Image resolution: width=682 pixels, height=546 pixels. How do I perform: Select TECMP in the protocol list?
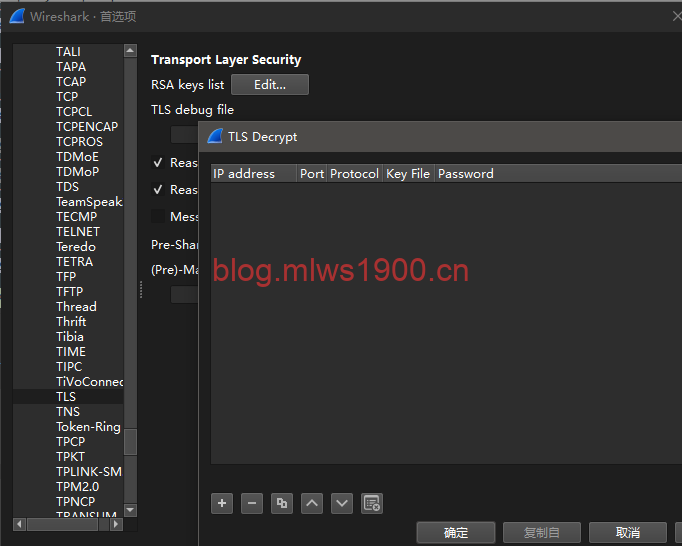click(x=77, y=217)
